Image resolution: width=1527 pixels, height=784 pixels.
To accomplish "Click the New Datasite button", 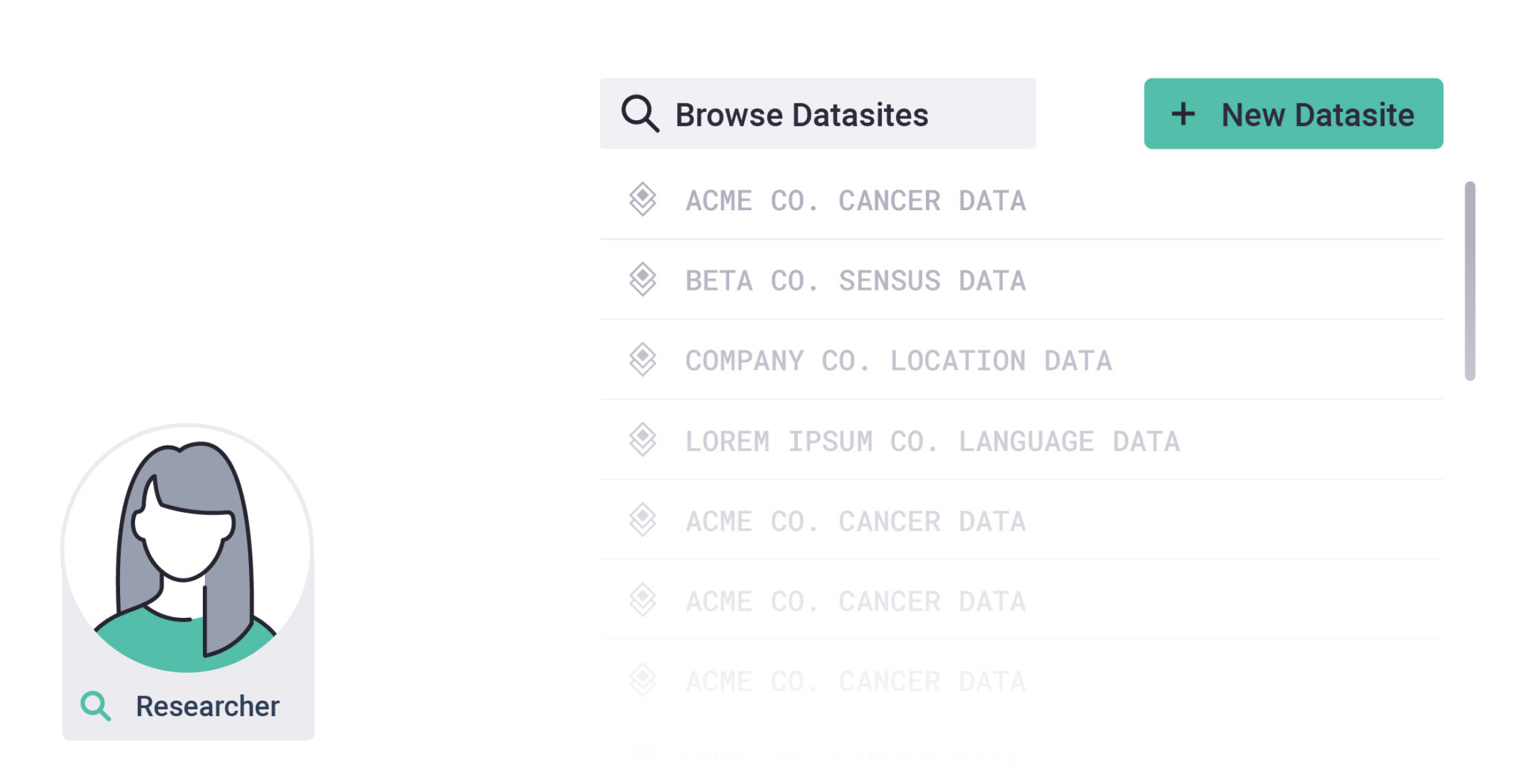I will (x=1293, y=114).
